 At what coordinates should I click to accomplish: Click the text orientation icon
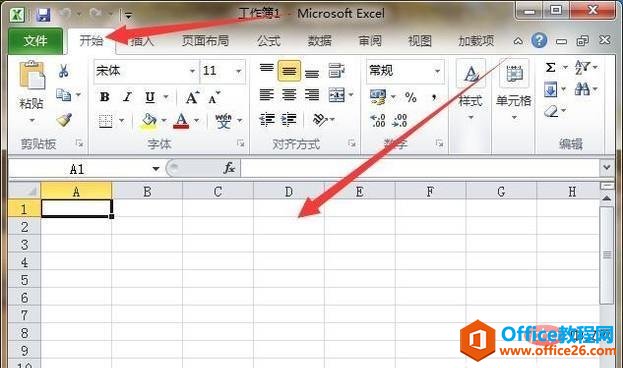320,119
